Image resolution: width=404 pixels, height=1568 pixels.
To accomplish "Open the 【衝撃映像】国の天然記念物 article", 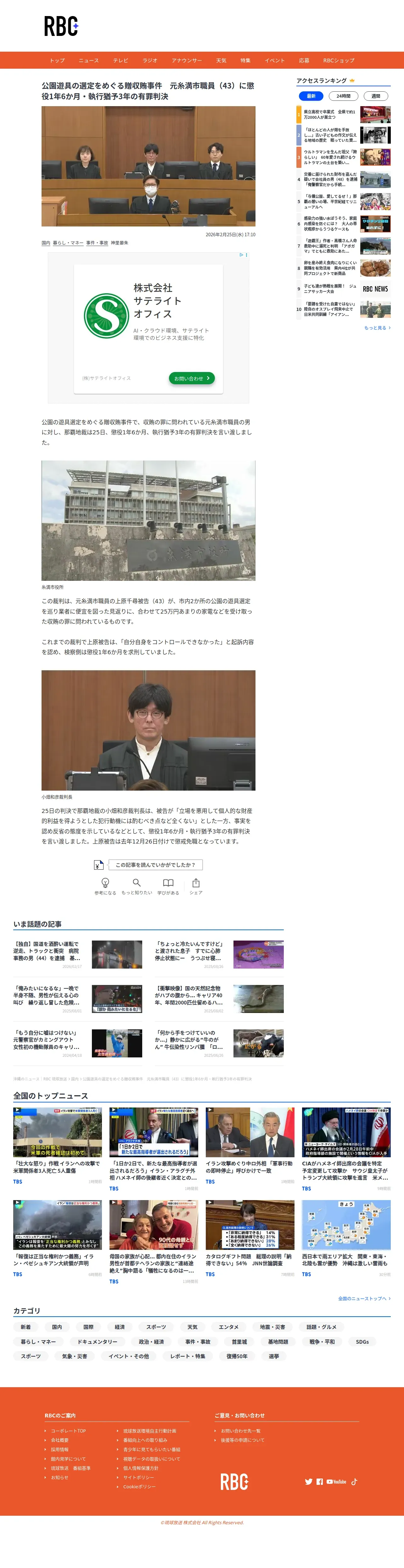I will [219, 999].
